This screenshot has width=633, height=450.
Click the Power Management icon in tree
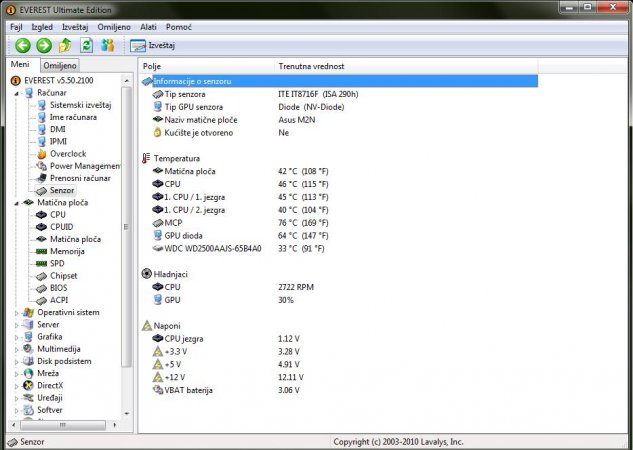point(42,166)
